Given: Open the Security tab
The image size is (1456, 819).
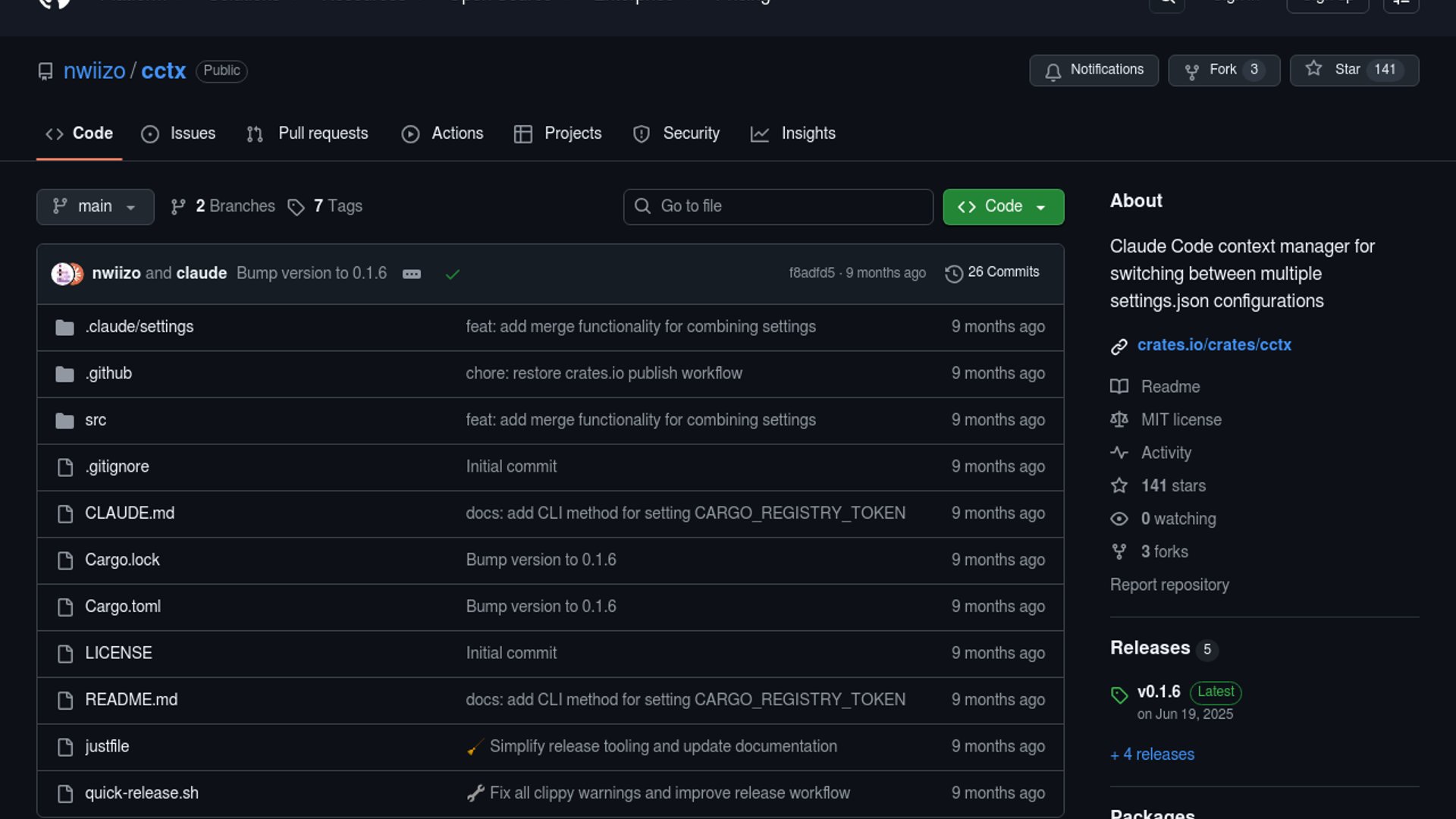Looking at the screenshot, I should (676, 133).
